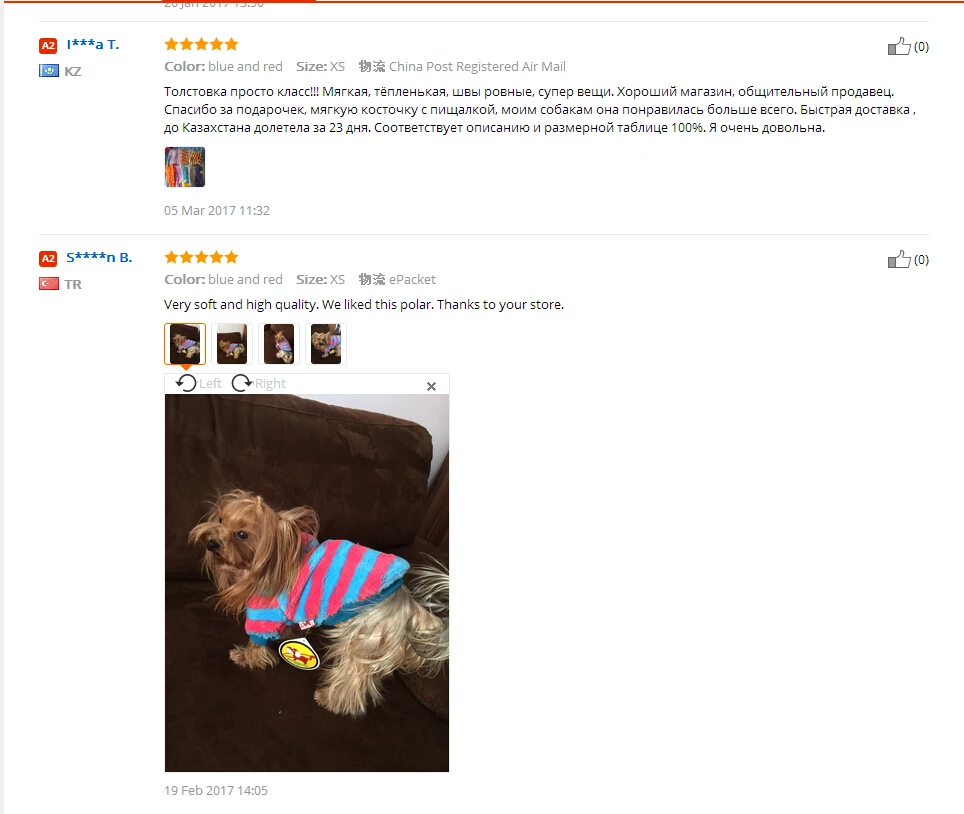Click the A2 badge beside I***a T.
This screenshot has width=964, height=814.
48,45
